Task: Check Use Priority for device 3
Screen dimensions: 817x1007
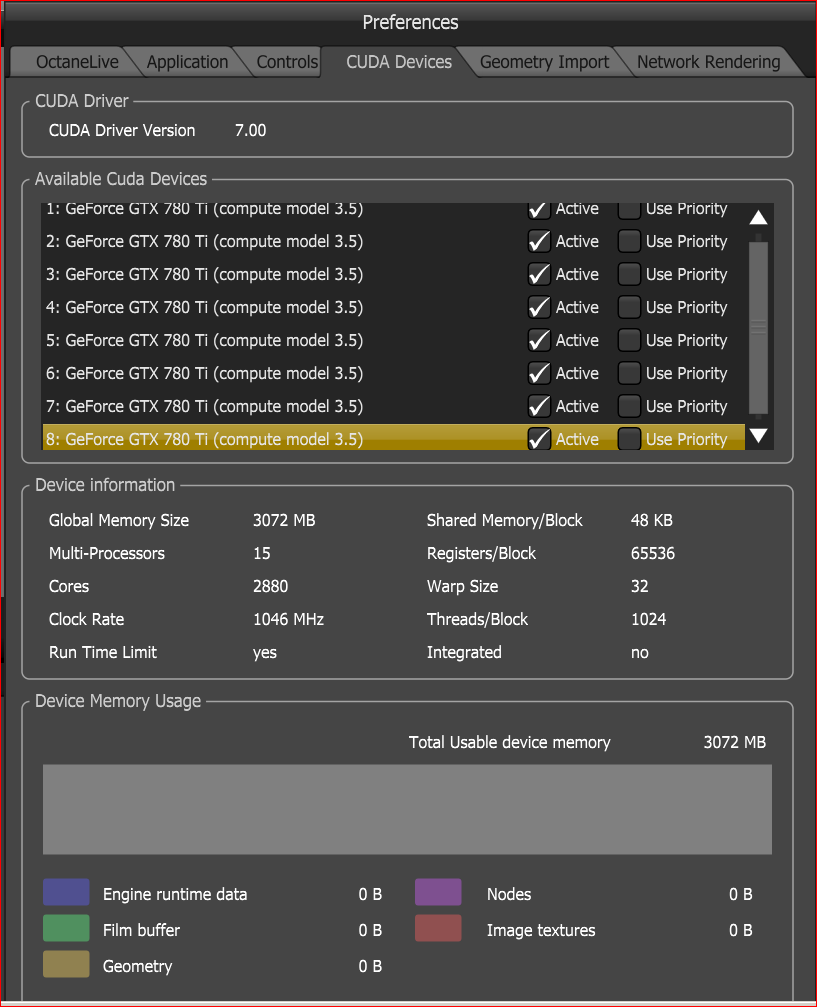Action: pyautogui.click(x=629, y=274)
